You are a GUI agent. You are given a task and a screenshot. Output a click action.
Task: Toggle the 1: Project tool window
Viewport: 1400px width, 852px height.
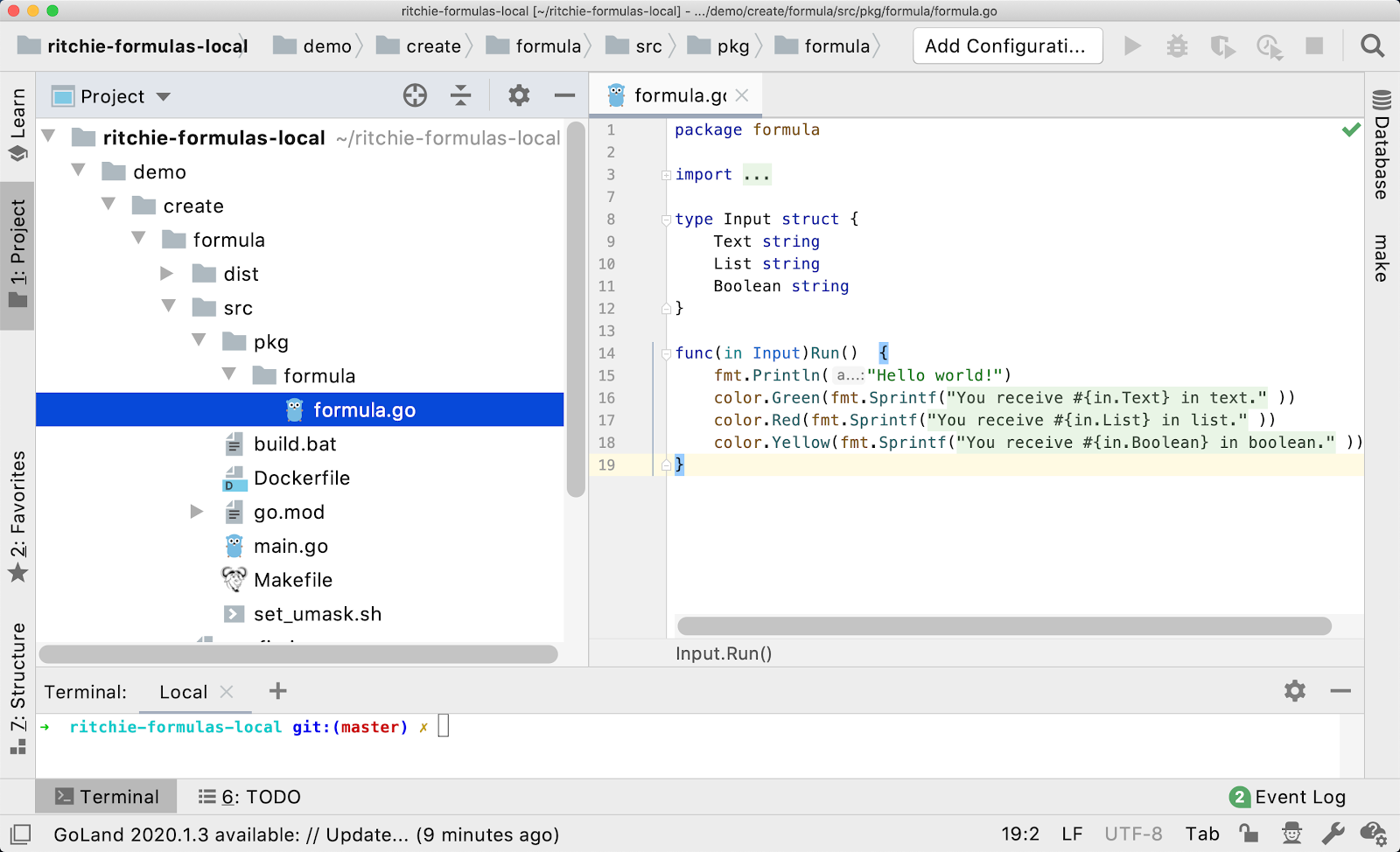(18, 254)
